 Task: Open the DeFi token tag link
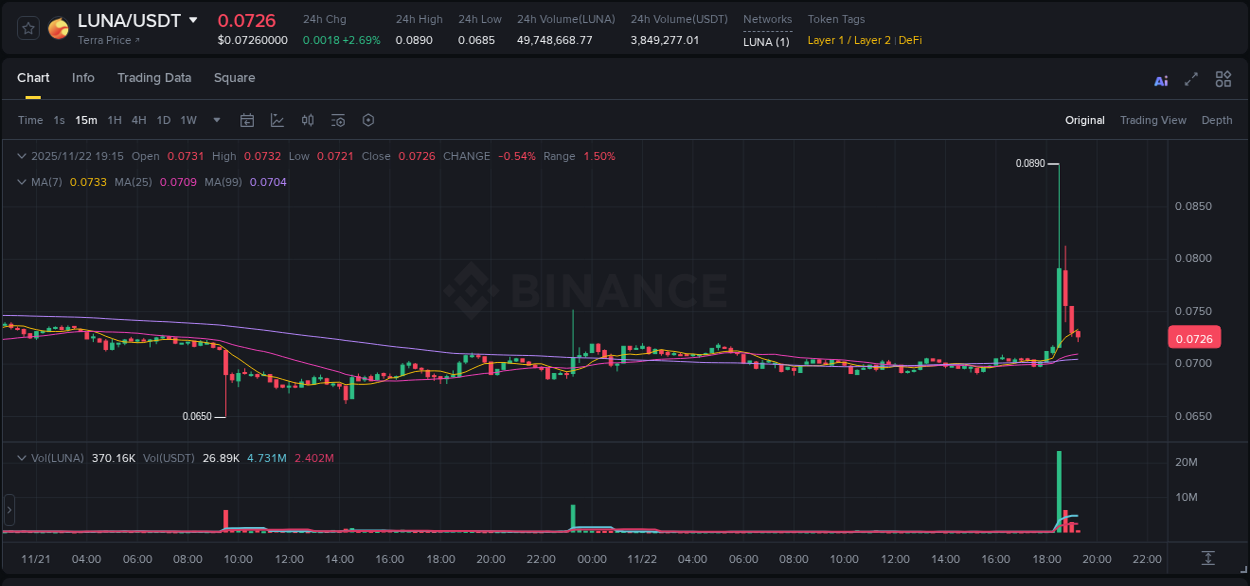[x=910, y=40]
